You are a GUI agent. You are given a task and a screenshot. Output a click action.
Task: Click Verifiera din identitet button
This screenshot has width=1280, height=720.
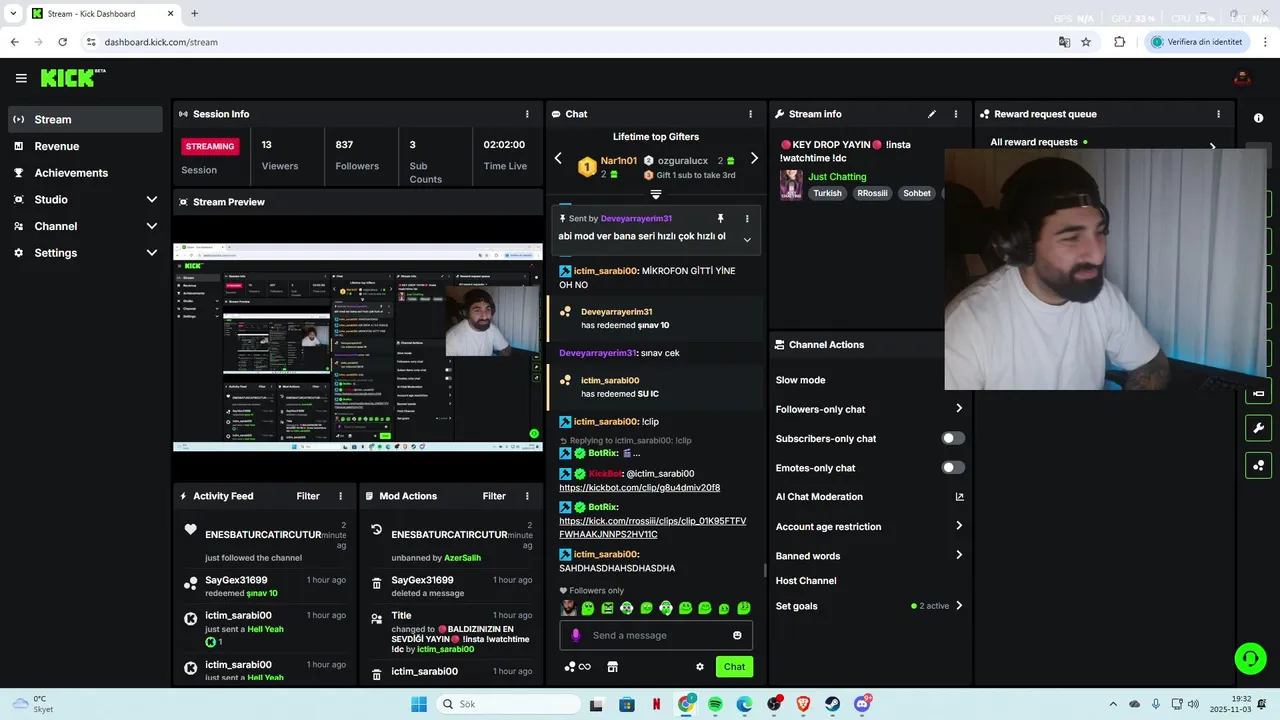pyautogui.click(x=1196, y=42)
